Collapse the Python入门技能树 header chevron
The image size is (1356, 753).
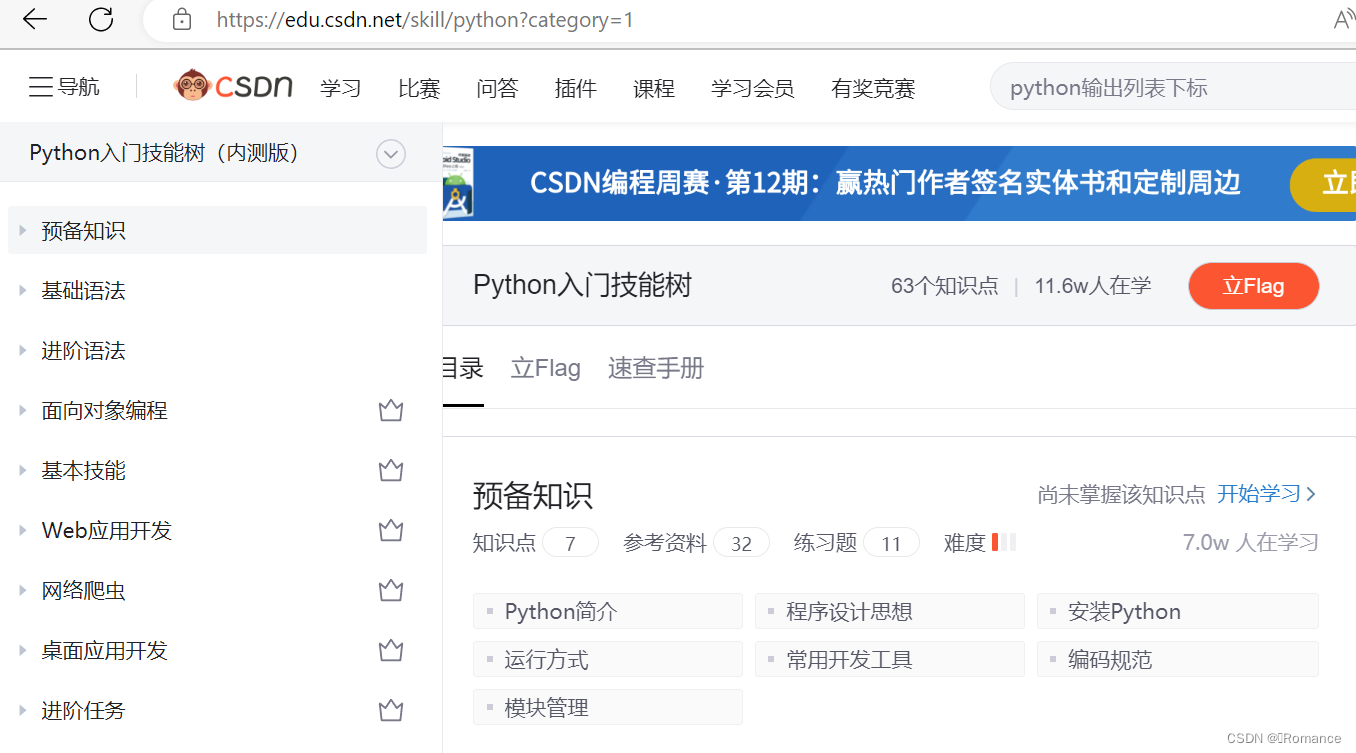[x=390, y=153]
